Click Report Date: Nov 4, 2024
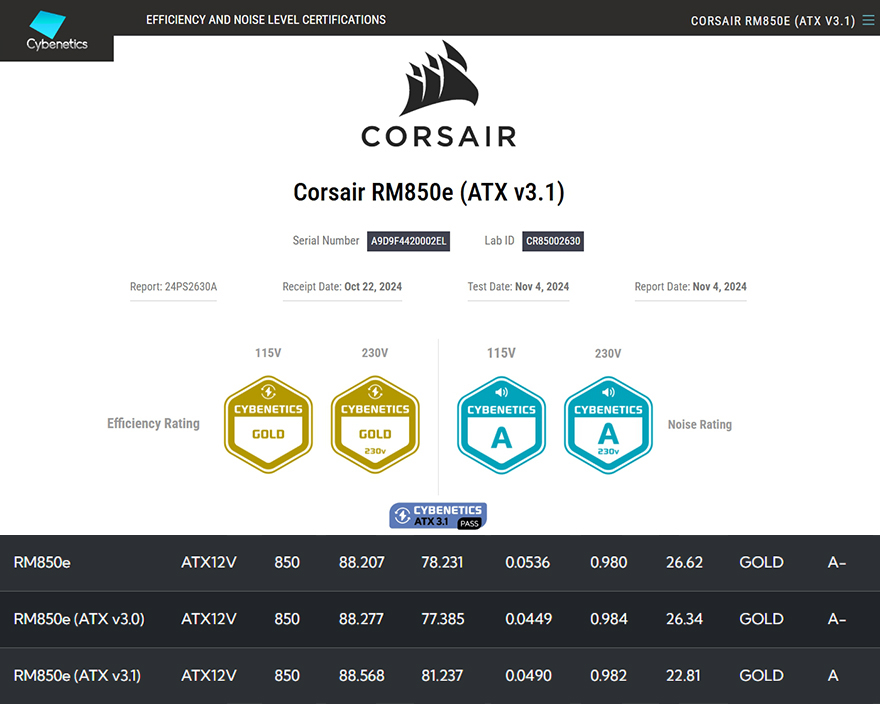 691,286
